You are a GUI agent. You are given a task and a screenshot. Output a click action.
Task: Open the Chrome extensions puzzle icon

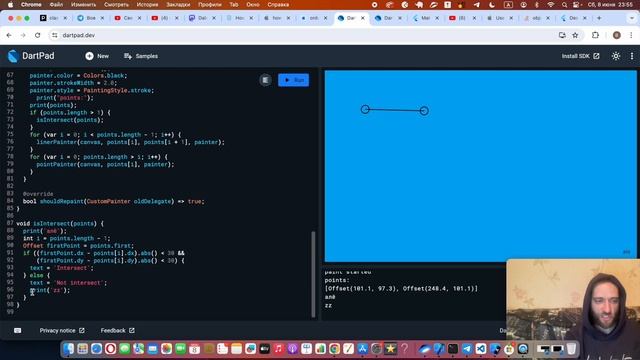point(596,36)
